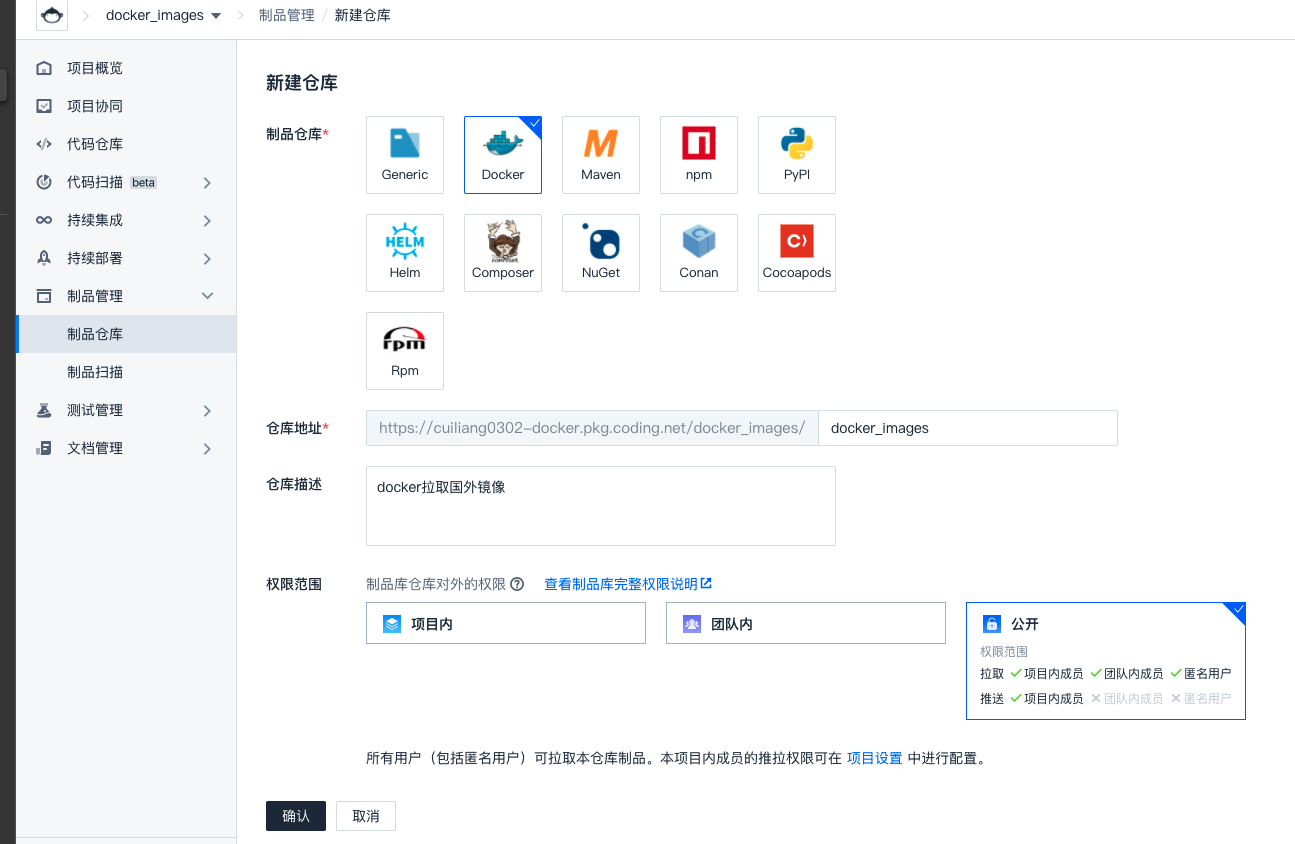Image resolution: width=1295 pixels, height=844 pixels.
Task: Pick the Rpm repository type
Action: point(405,351)
